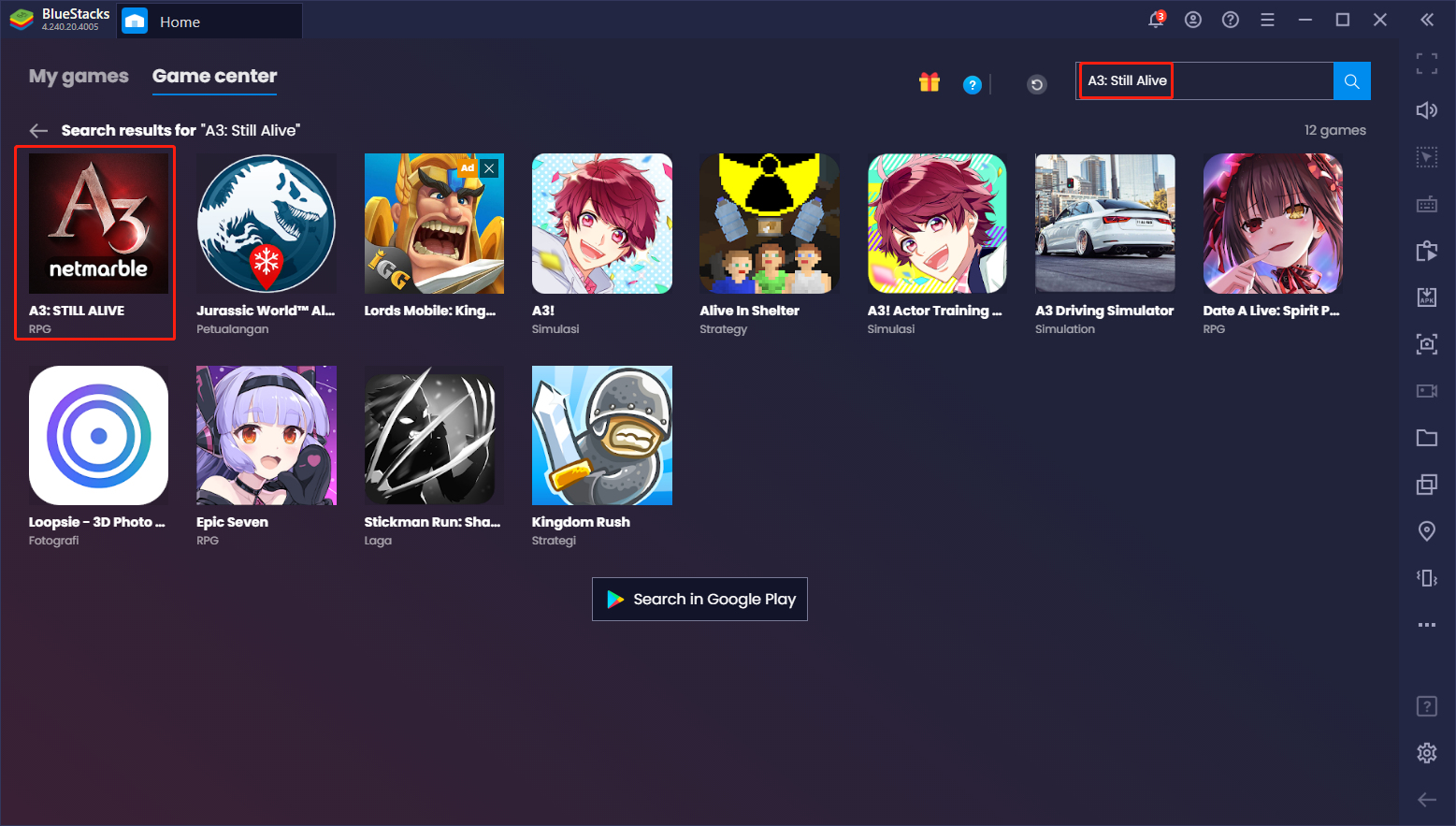Open the A3 Driving Simulator thumbnail
Viewport: 1456px width, 826px height.
click(x=1105, y=224)
